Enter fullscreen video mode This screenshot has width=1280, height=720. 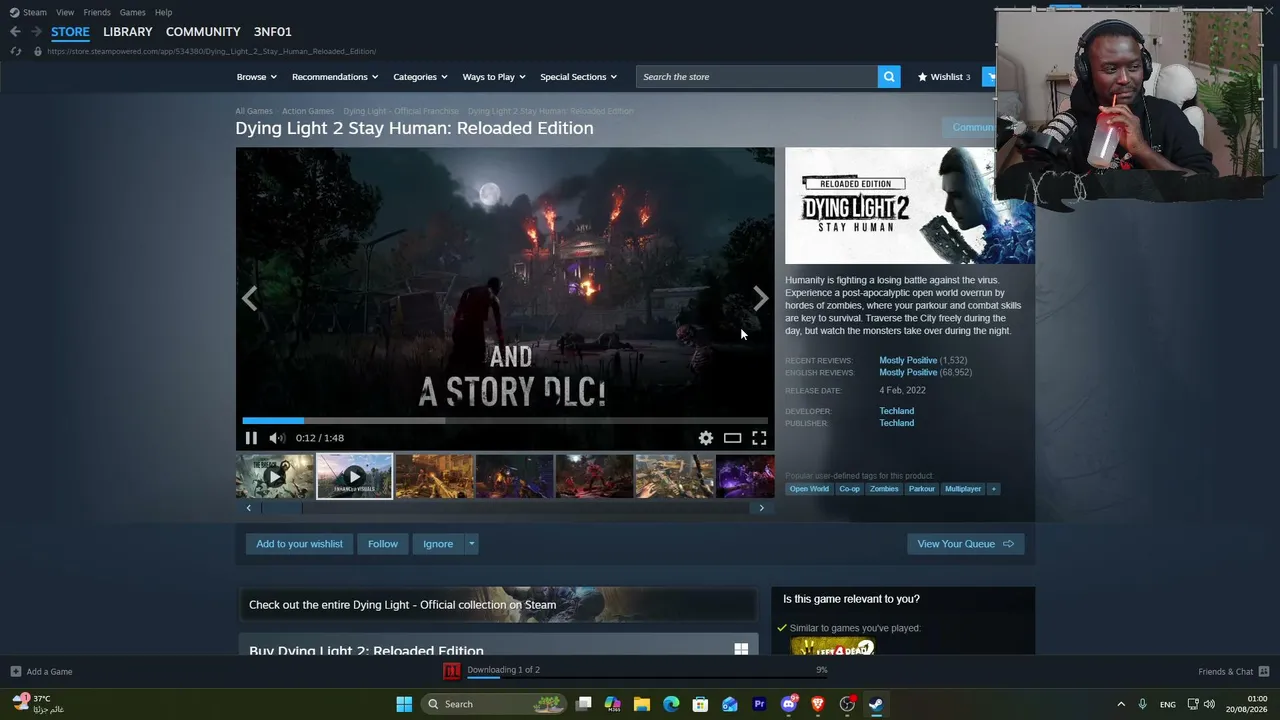tap(759, 438)
